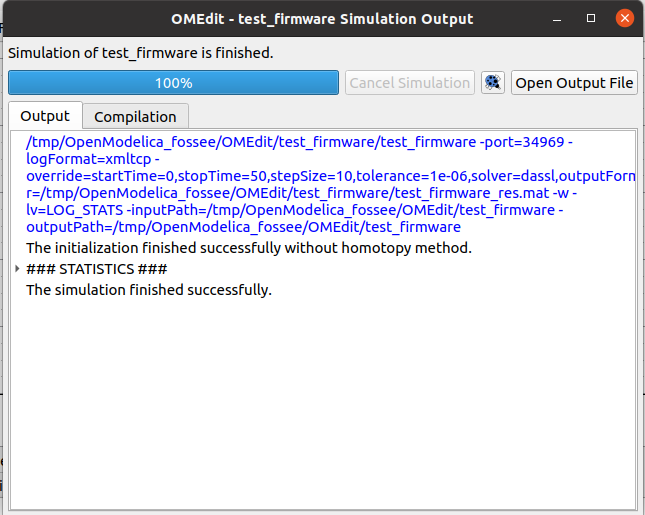Close the Simulation Output window
This screenshot has height=515, width=645.
624,19
